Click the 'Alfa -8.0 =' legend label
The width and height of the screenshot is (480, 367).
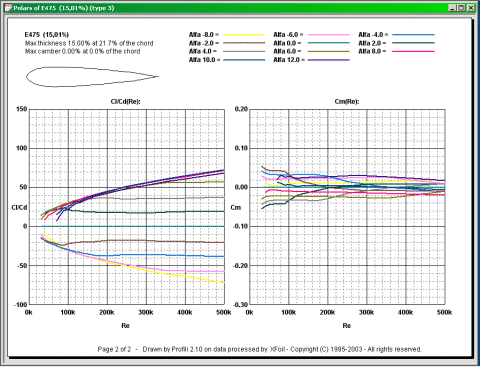point(204,35)
